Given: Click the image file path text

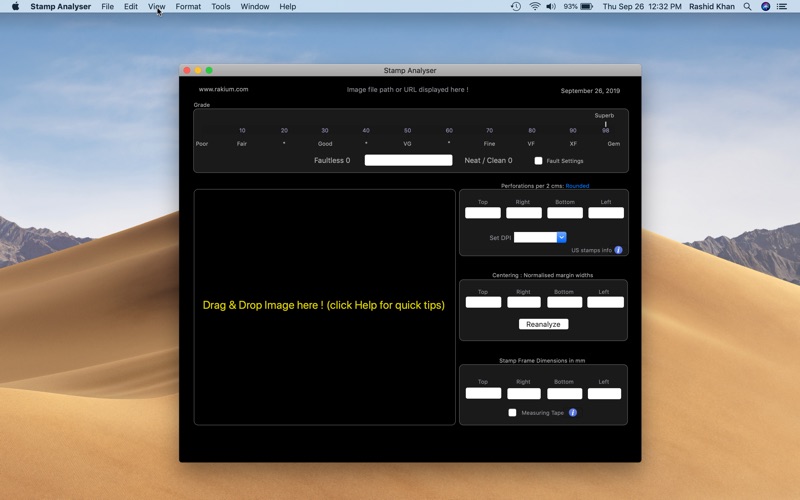Looking at the screenshot, I should pos(407,89).
